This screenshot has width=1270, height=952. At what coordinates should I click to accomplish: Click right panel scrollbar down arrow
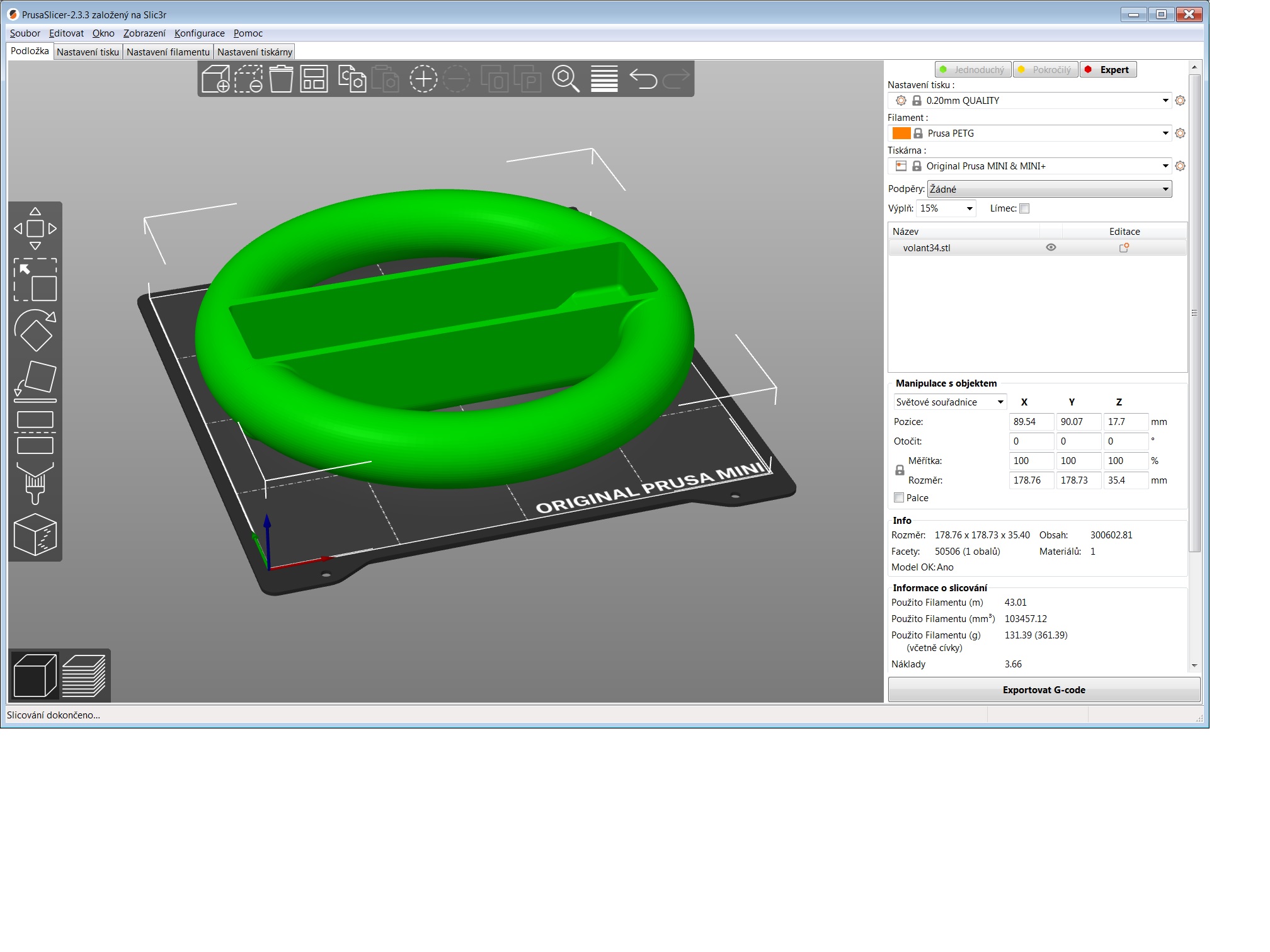(x=1194, y=666)
